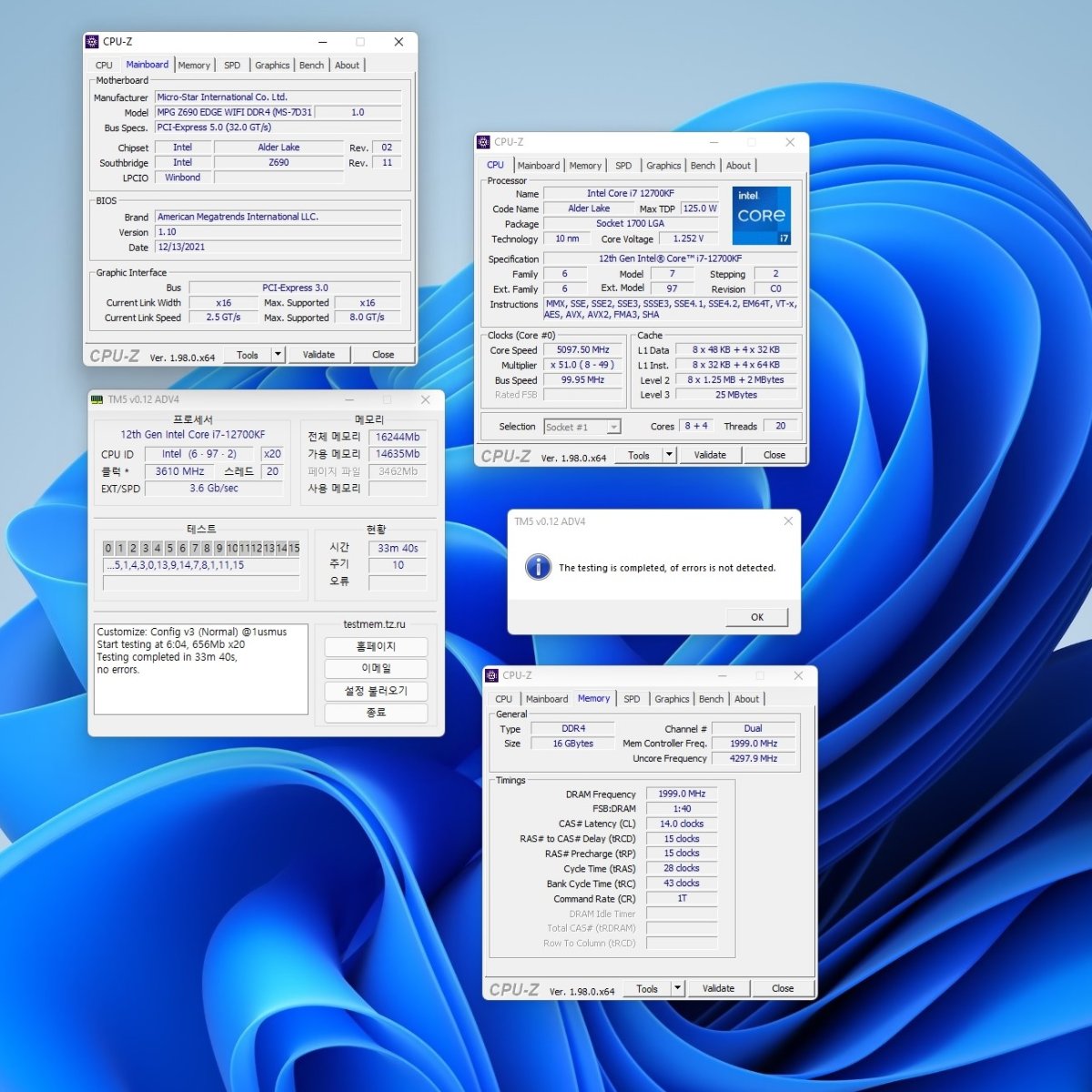Screen dimensions: 1092x1092
Task: Click the BIOS brand "American Megatrends International LLC."
Action: (278, 217)
